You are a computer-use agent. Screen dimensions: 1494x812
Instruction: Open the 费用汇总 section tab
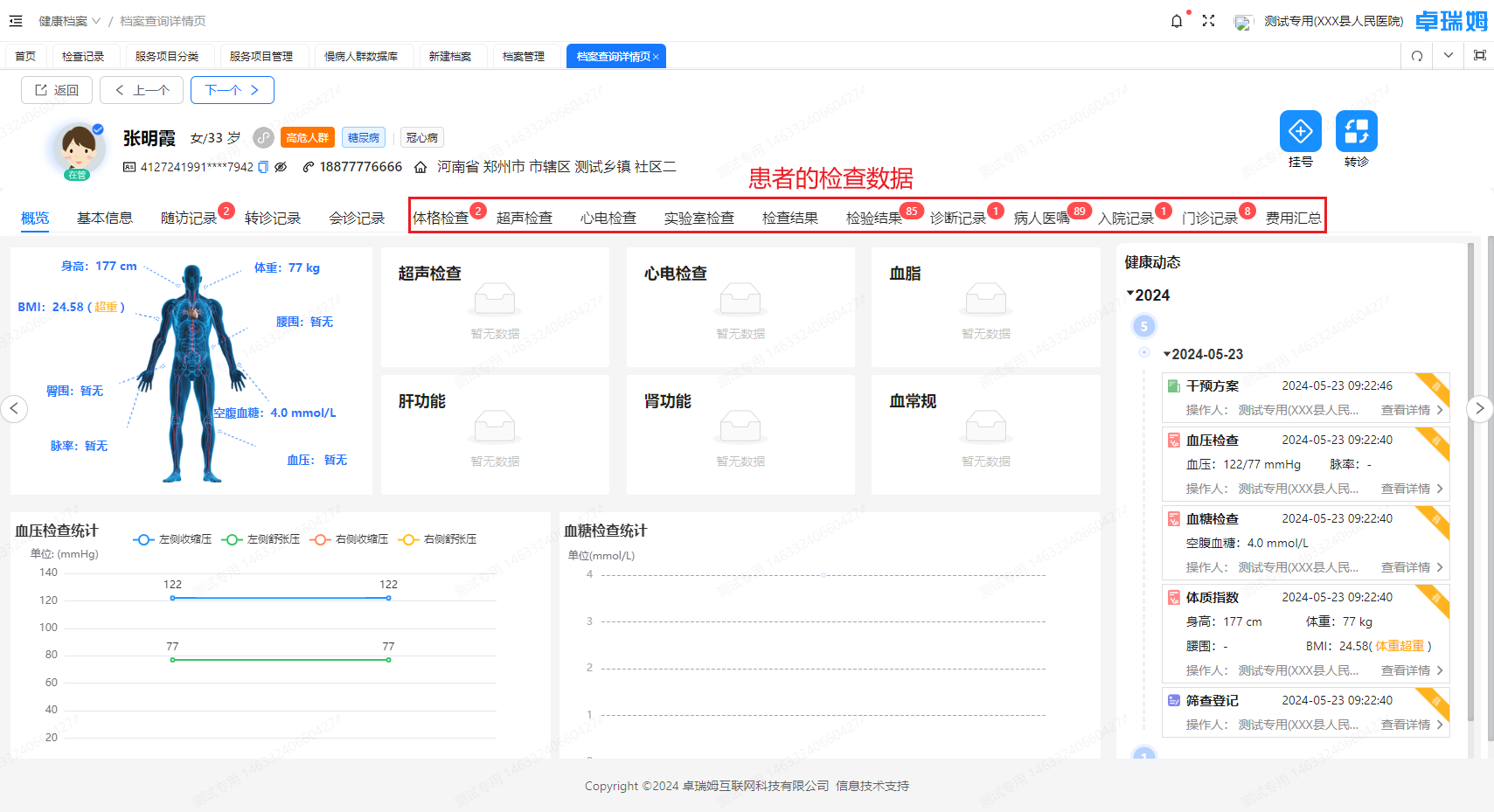[1294, 218]
